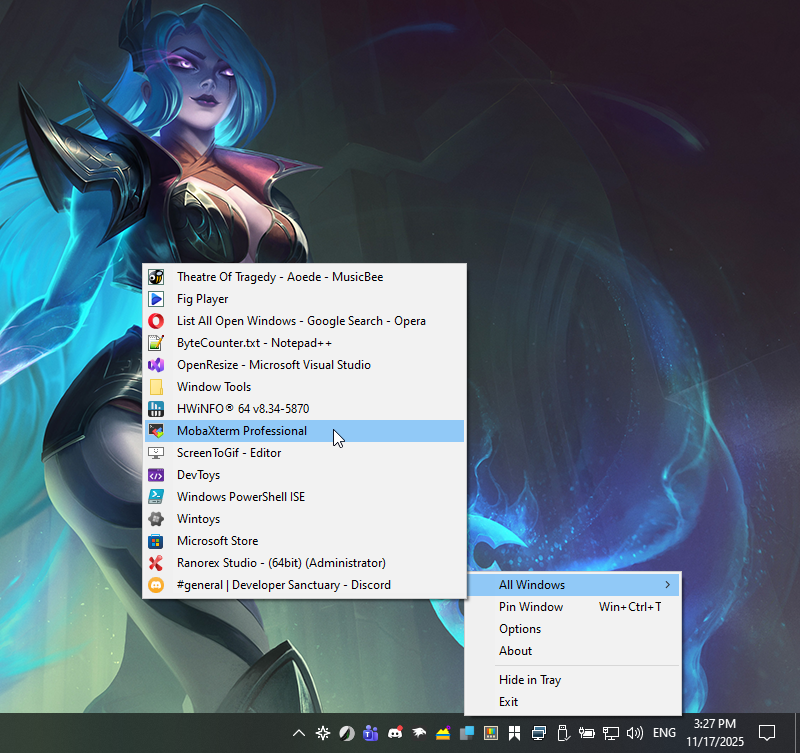Viewport: 800px width, 753px height.
Task: Click the MusicBee bee icon in the window list
Action: coord(156,277)
